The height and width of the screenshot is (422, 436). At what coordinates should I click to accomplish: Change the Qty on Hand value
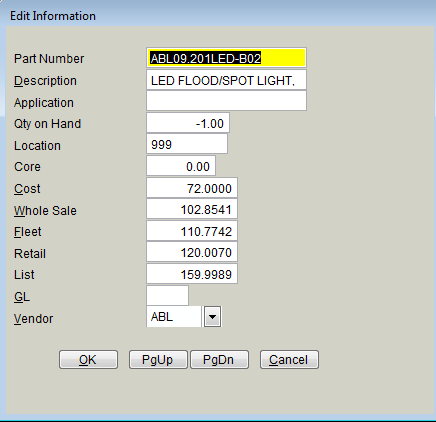pos(188,123)
